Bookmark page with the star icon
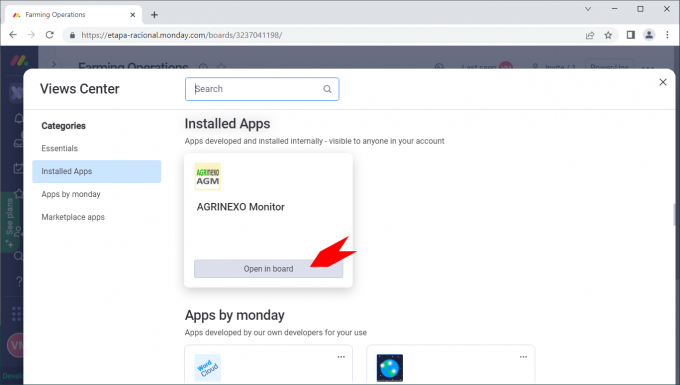This screenshot has width=680, height=385. coord(608,35)
